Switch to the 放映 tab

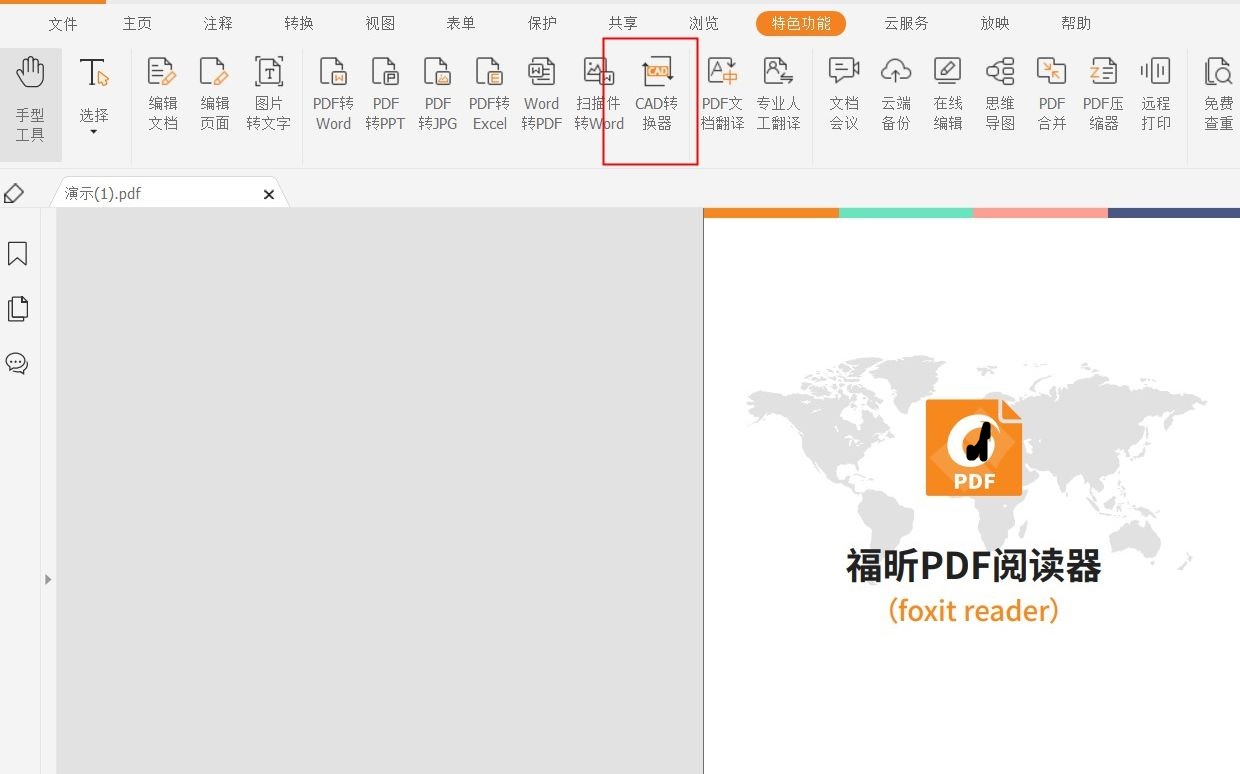click(x=995, y=24)
